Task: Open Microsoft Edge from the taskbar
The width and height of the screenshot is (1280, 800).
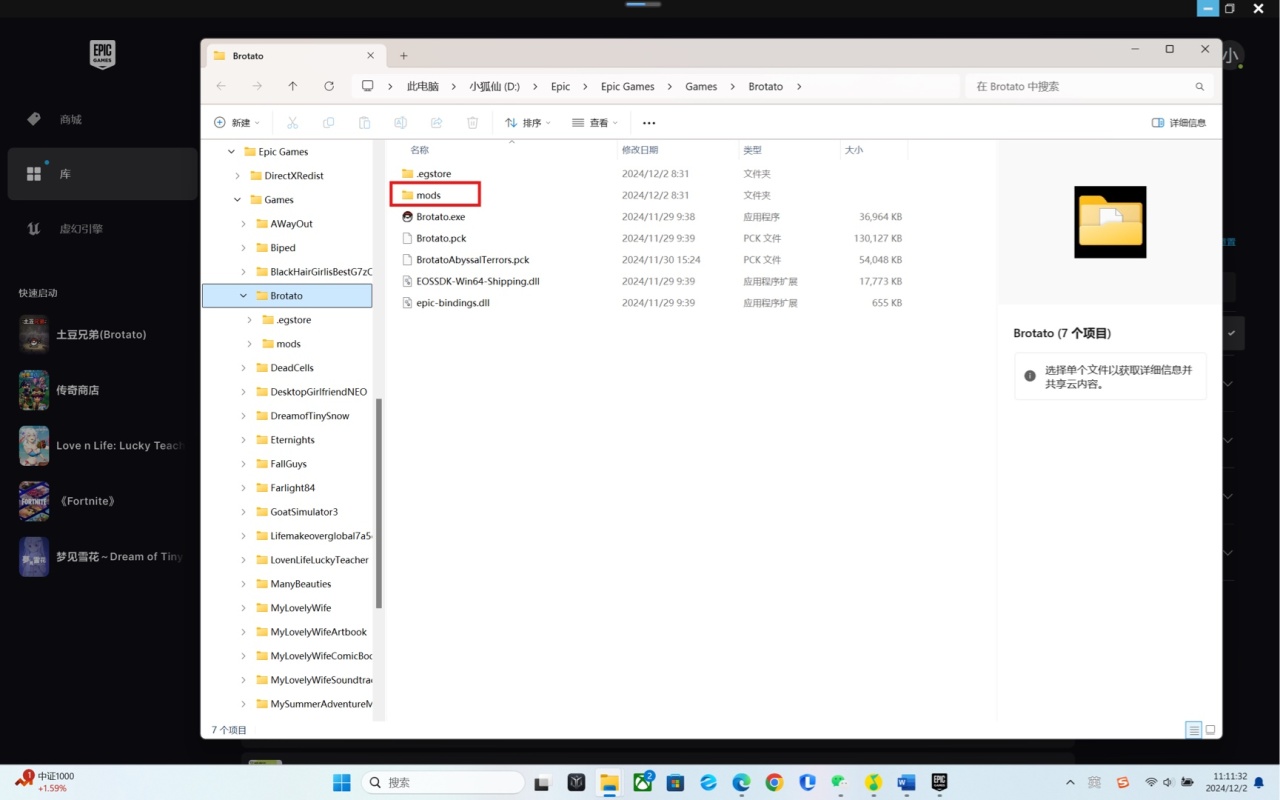Action: tap(741, 782)
